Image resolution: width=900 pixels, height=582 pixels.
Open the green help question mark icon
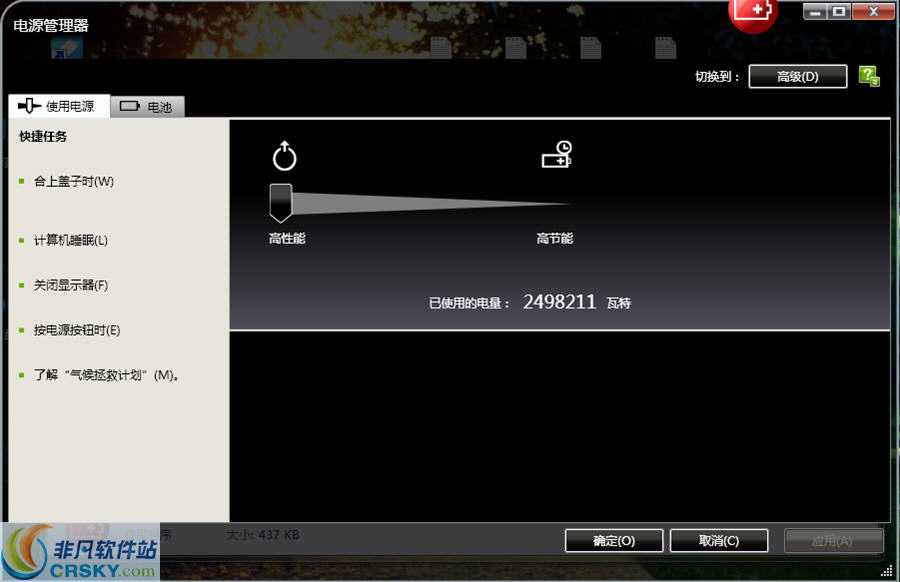(x=868, y=75)
